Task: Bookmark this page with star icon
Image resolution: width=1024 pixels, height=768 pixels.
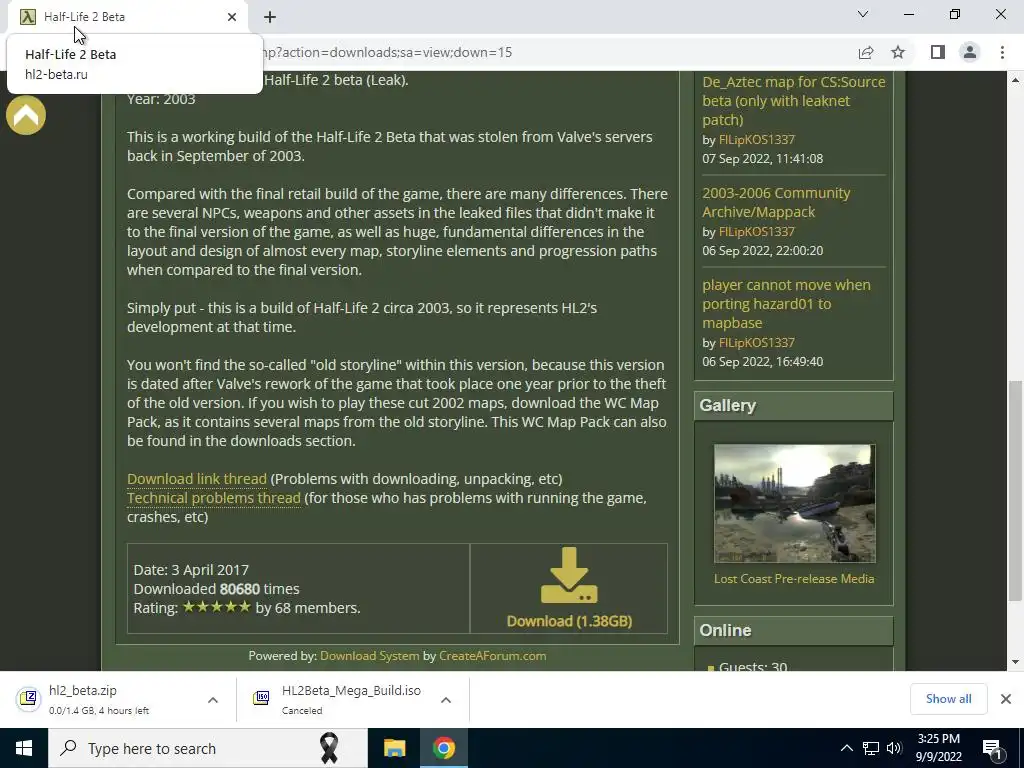Action: click(x=898, y=52)
